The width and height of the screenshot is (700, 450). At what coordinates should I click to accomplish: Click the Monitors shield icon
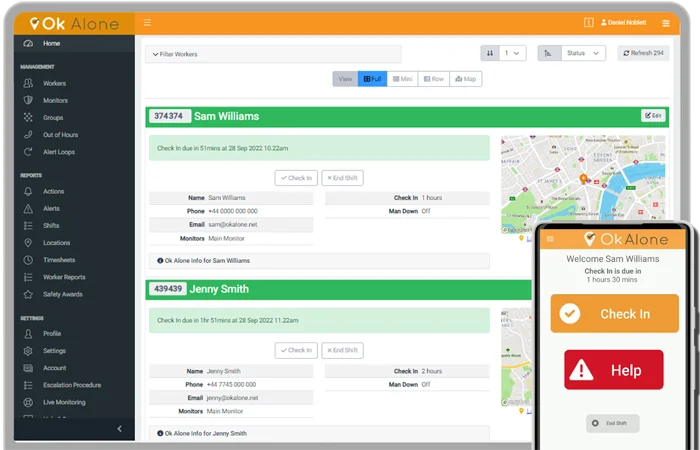28,100
